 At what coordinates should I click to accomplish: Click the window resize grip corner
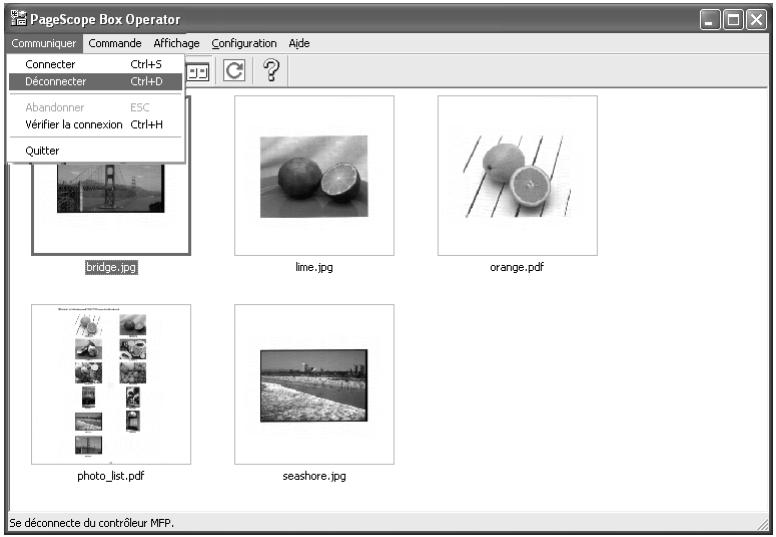(x=762, y=523)
